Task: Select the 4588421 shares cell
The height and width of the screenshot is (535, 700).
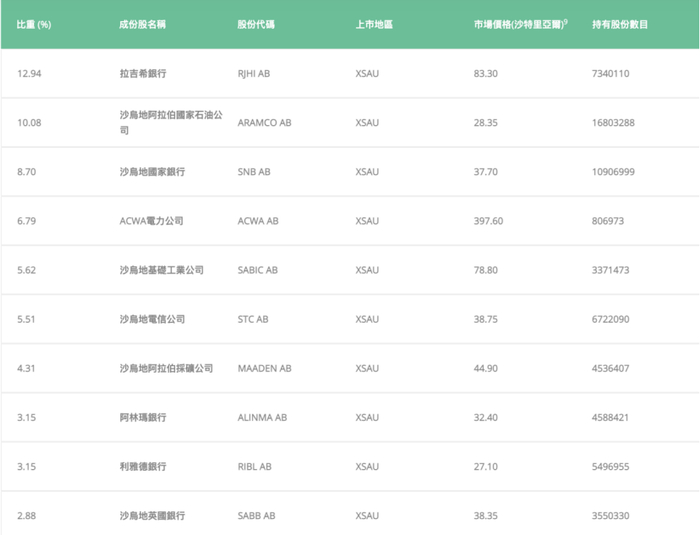Action: (x=610, y=418)
